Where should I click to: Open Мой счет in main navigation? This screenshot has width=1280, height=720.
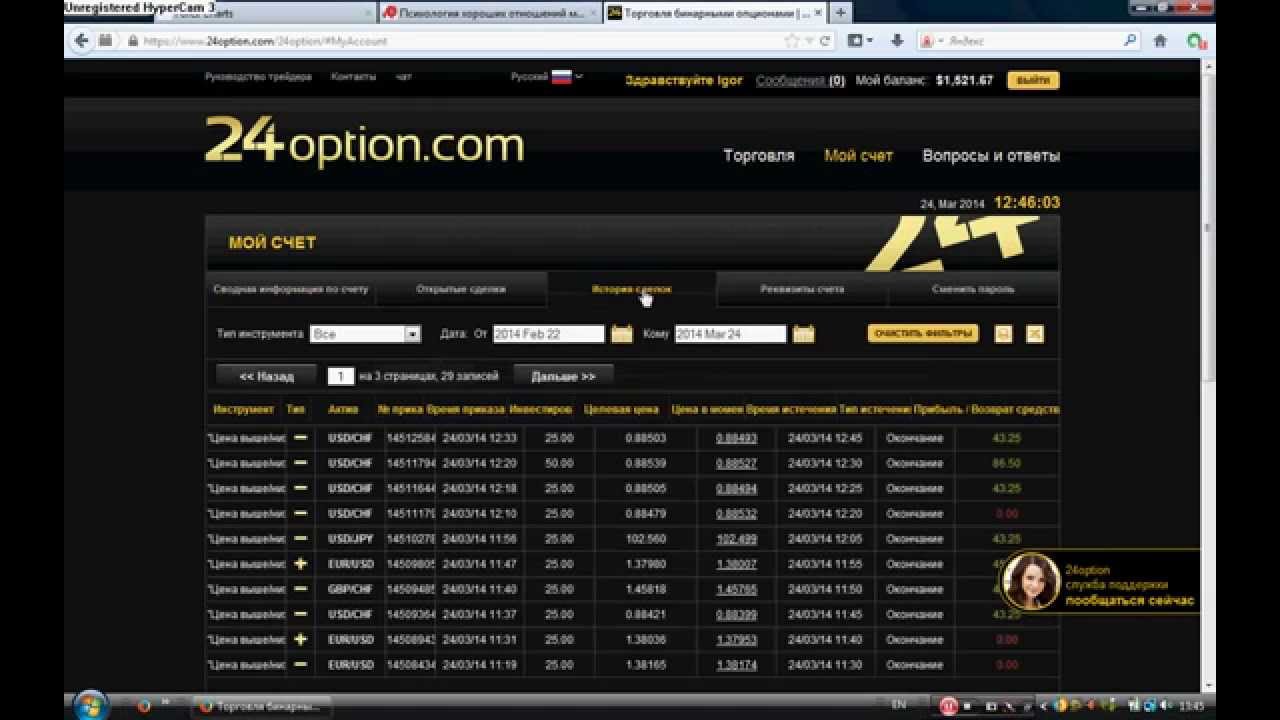click(x=858, y=156)
